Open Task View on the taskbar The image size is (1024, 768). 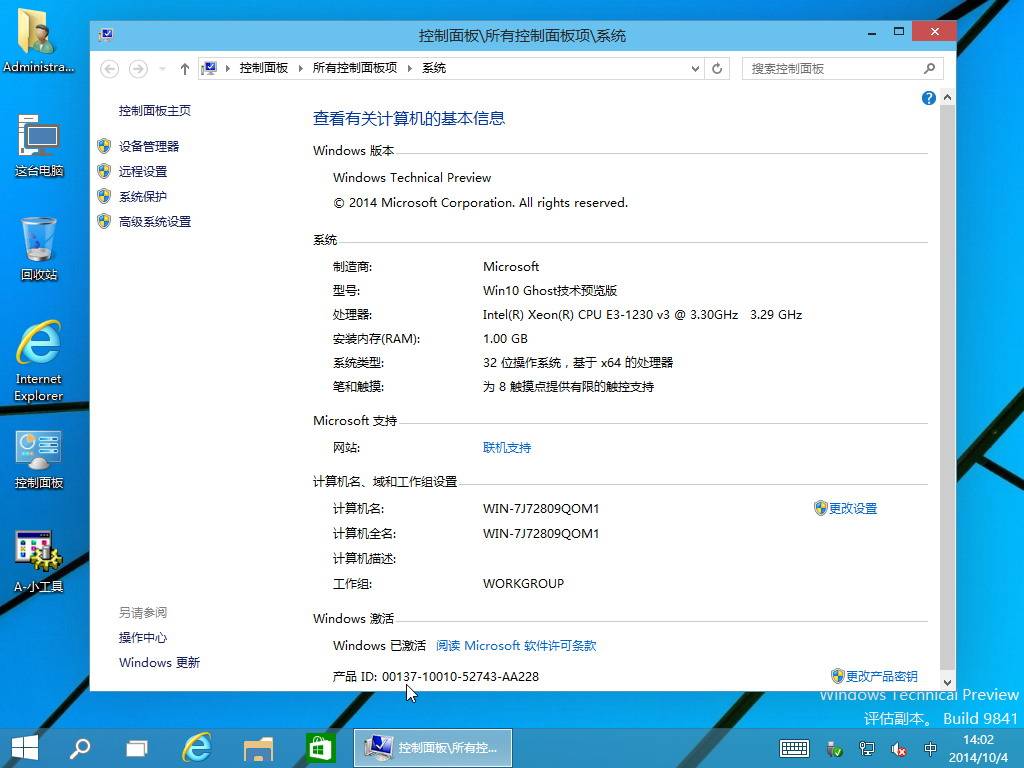(136, 748)
